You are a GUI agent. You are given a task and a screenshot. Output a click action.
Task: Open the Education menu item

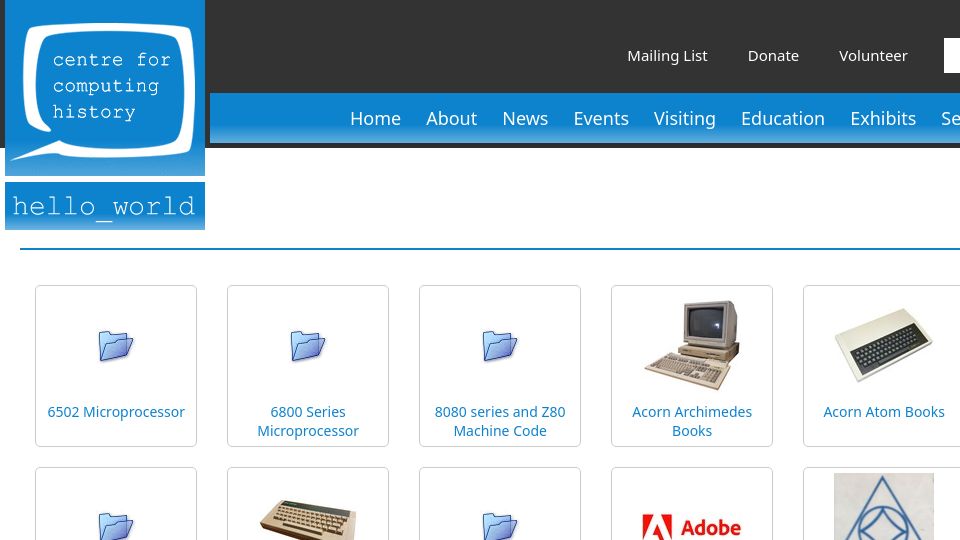tap(782, 118)
